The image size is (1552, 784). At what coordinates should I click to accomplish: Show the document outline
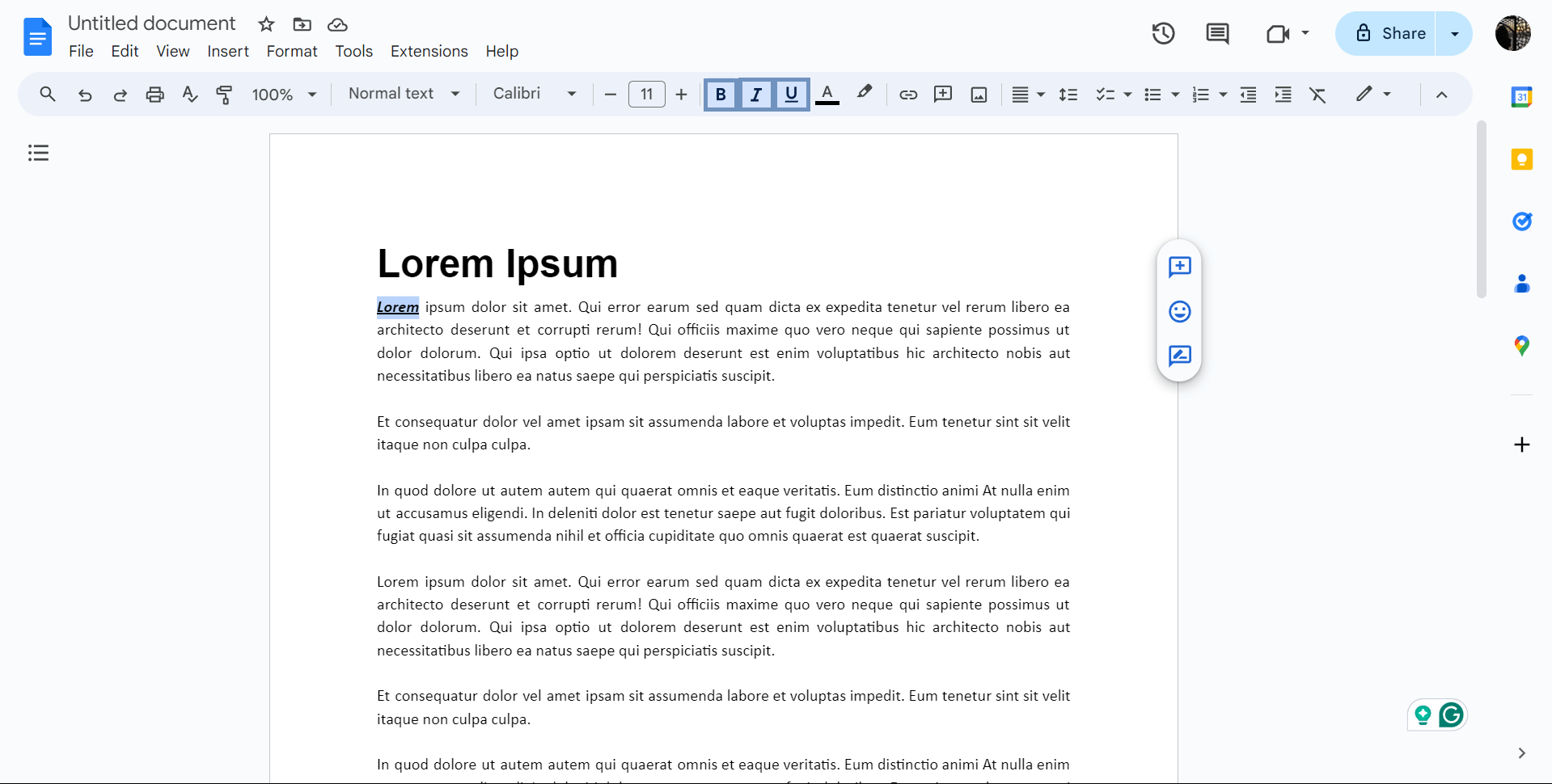point(37,153)
